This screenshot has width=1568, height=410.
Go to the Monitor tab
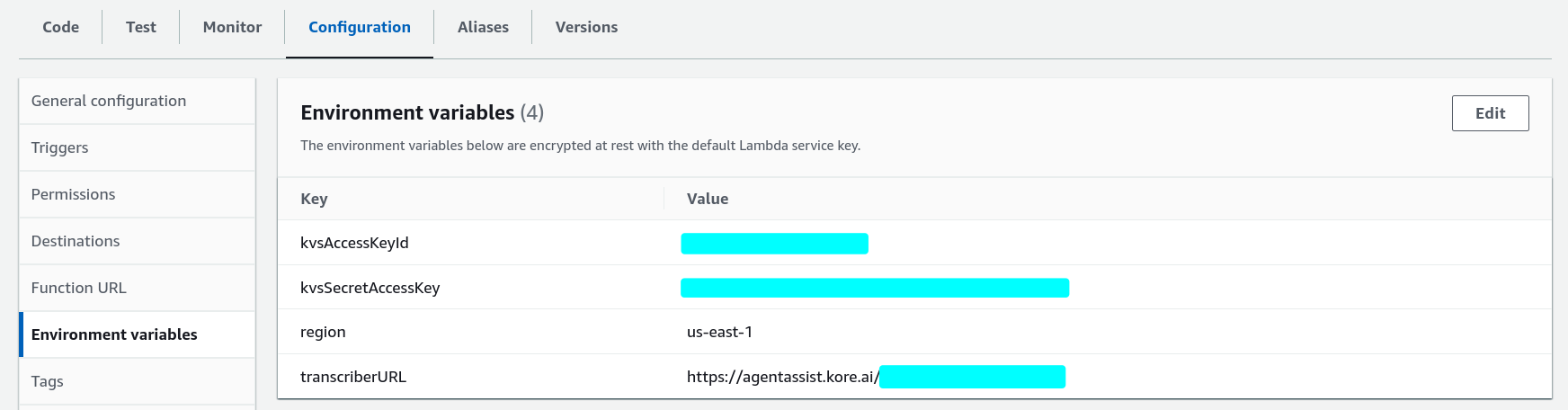click(232, 27)
